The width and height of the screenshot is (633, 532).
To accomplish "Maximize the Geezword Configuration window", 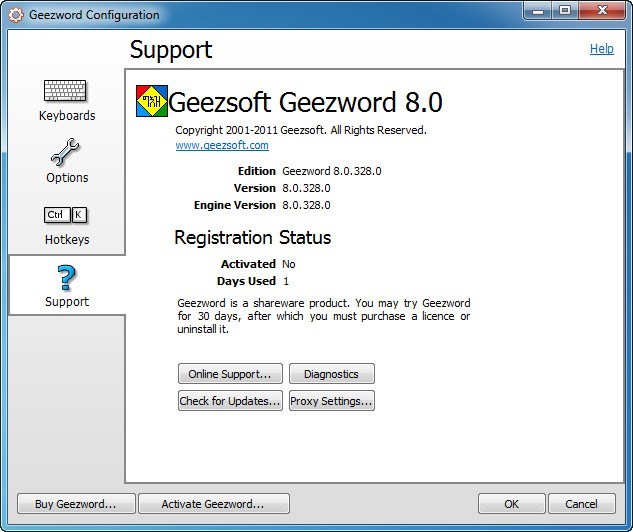I will [566, 11].
